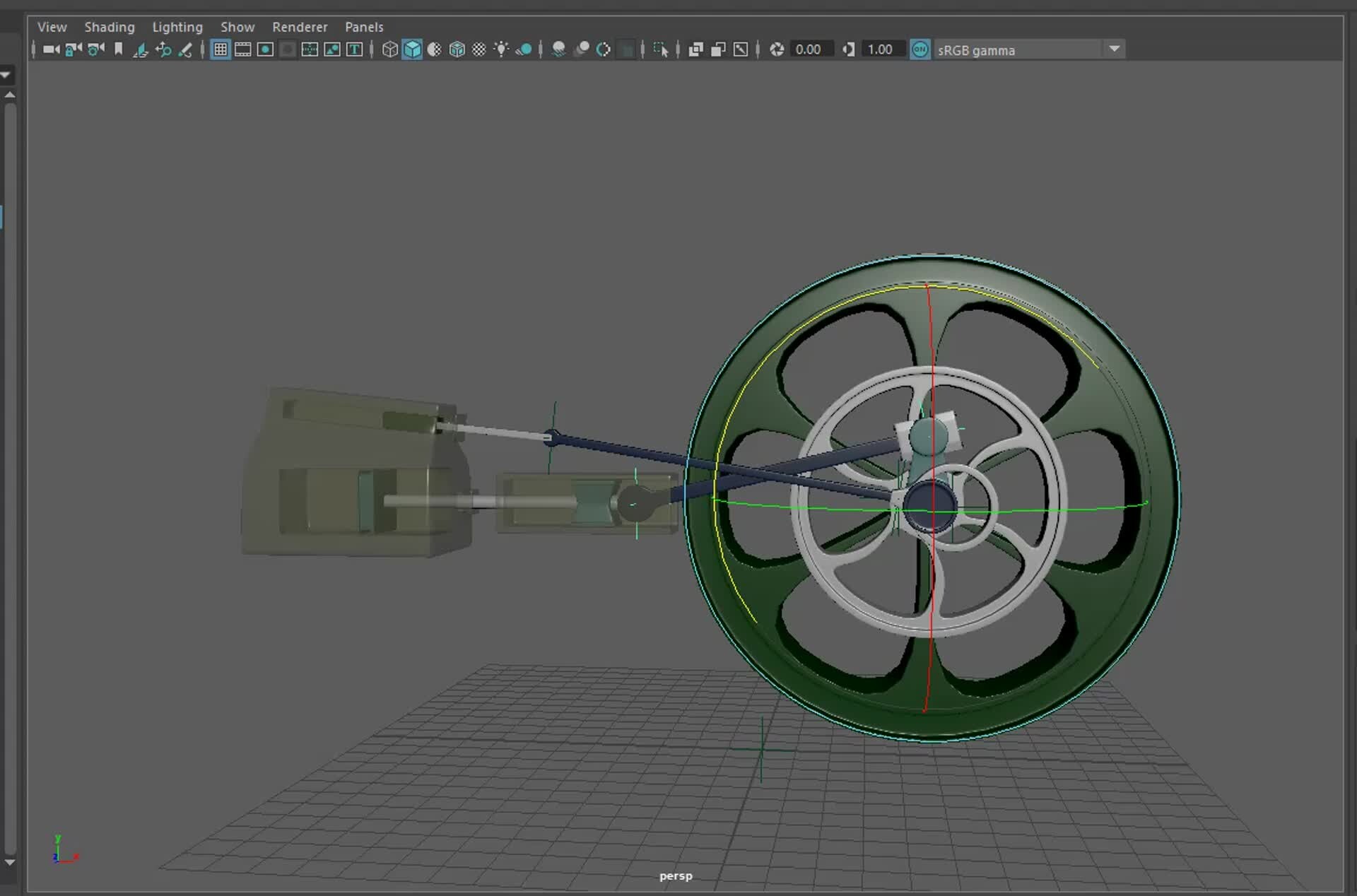The height and width of the screenshot is (896, 1357).
Task: Open the Panels menu
Action: (x=364, y=27)
